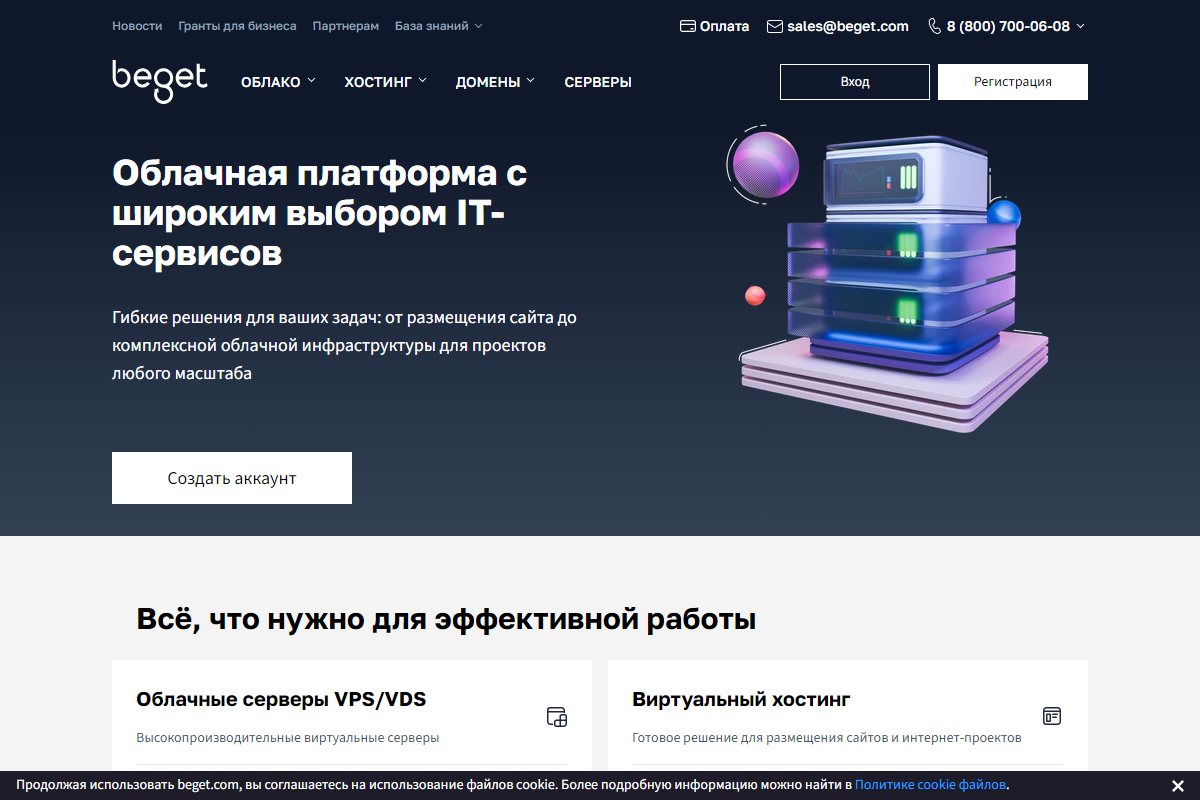This screenshot has height=800, width=1200.
Task: Click the Создать аккаунт button
Action: (232, 478)
